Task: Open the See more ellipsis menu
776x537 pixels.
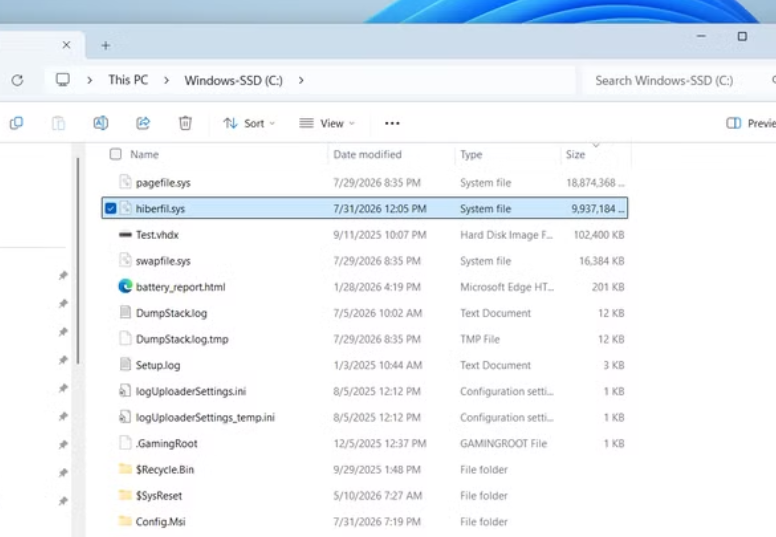Action: point(392,123)
